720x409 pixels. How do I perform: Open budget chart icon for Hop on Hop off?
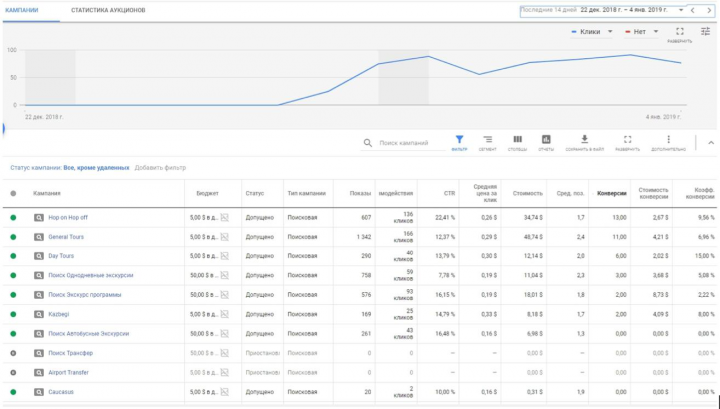click(225, 218)
